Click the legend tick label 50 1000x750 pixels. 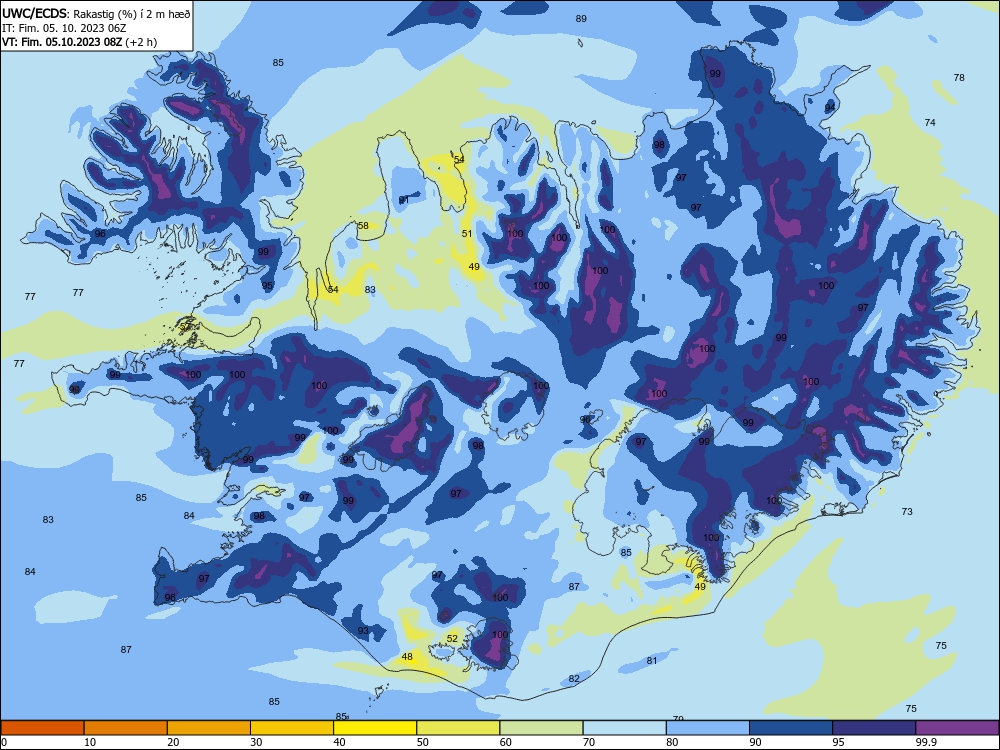pyautogui.click(x=423, y=742)
